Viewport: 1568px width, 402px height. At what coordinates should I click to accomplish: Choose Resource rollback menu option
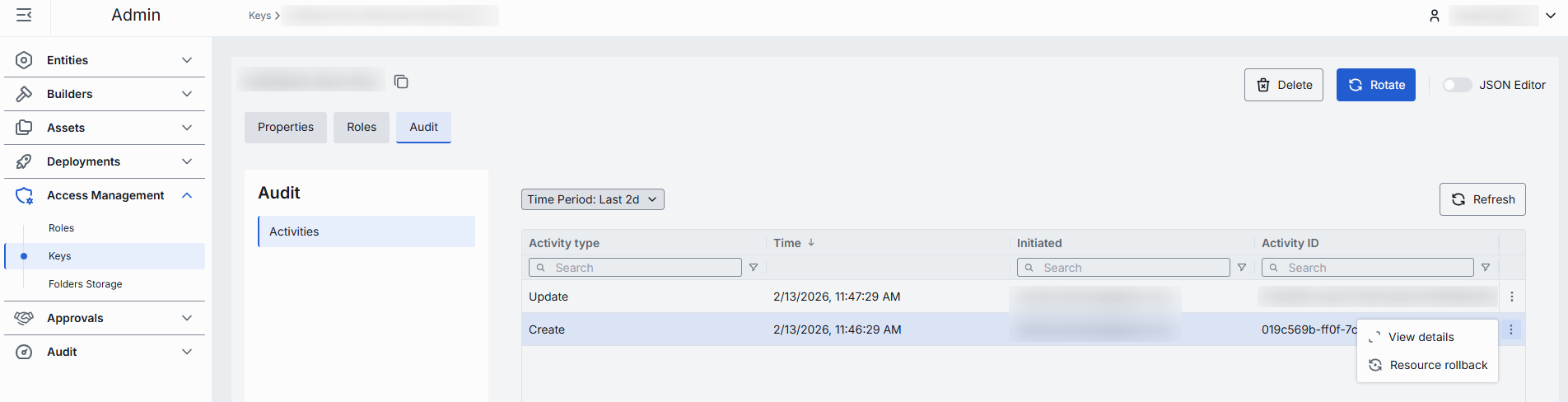click(1438, 365)
